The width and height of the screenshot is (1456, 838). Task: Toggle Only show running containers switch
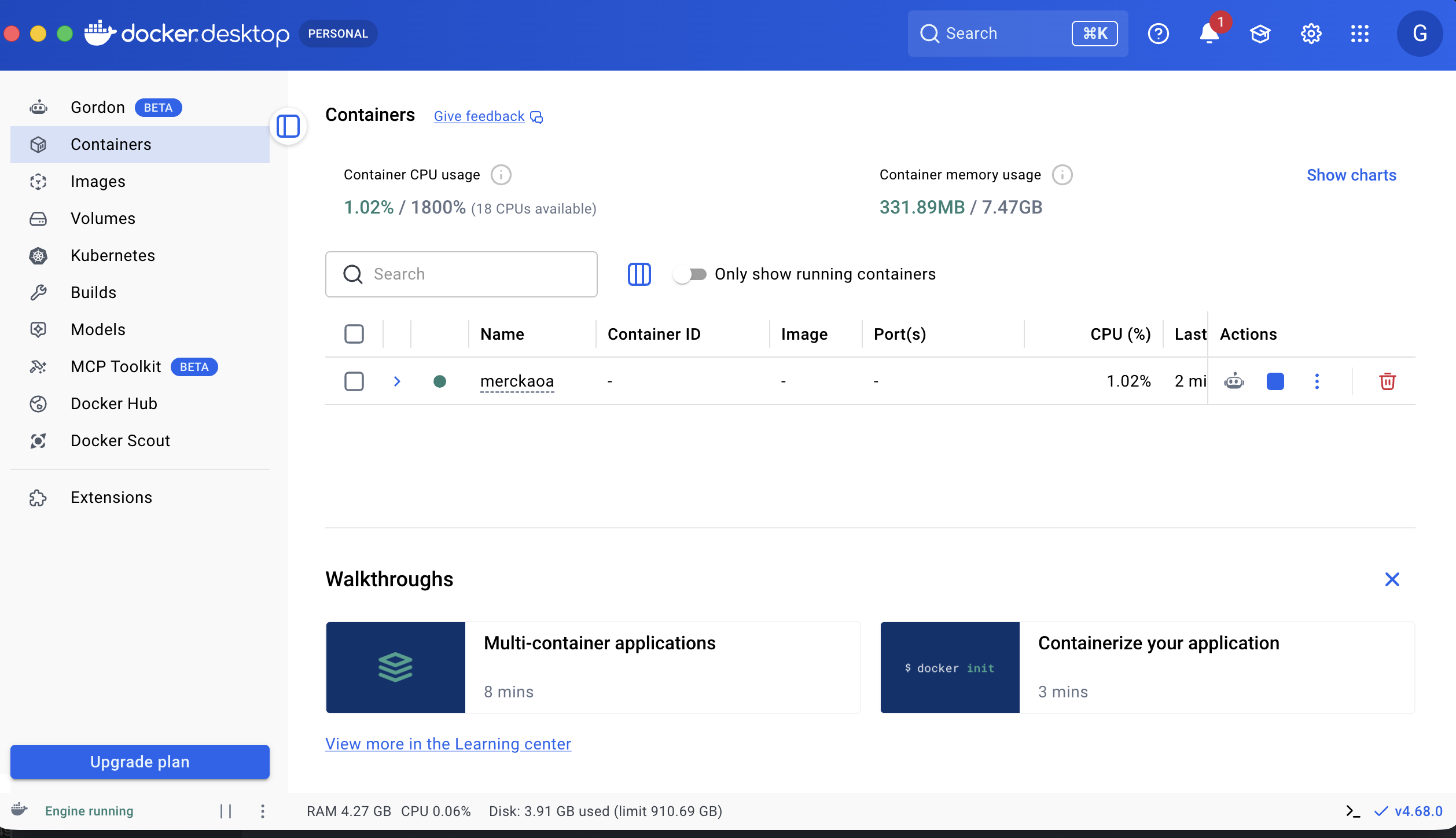pyautogui.click(x=690, y=274)
